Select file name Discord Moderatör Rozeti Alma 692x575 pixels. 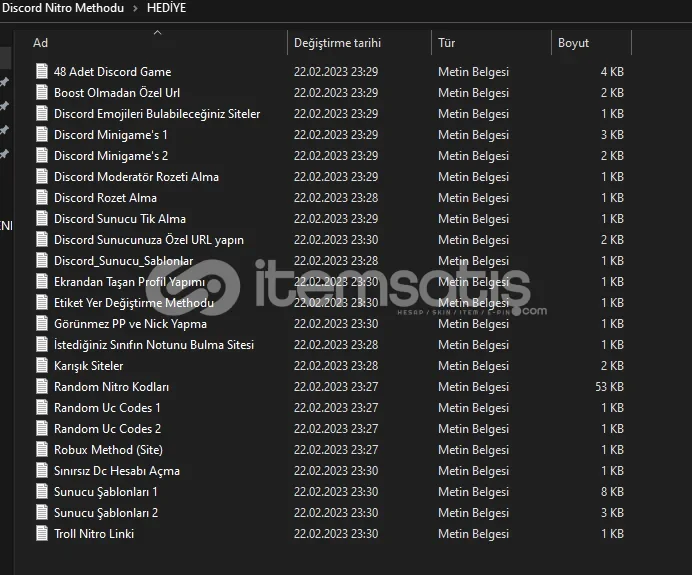coord(136,177)
